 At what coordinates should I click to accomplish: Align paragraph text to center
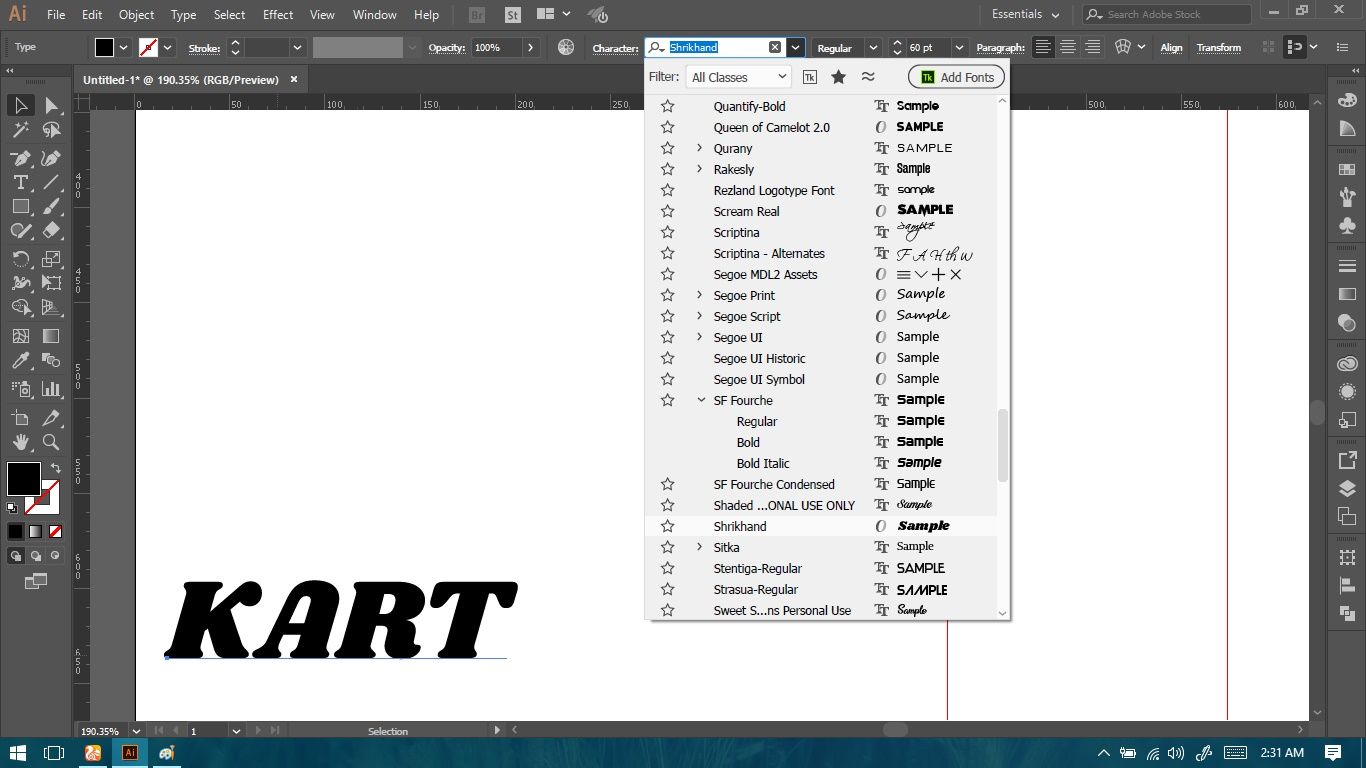point(1068,47)
